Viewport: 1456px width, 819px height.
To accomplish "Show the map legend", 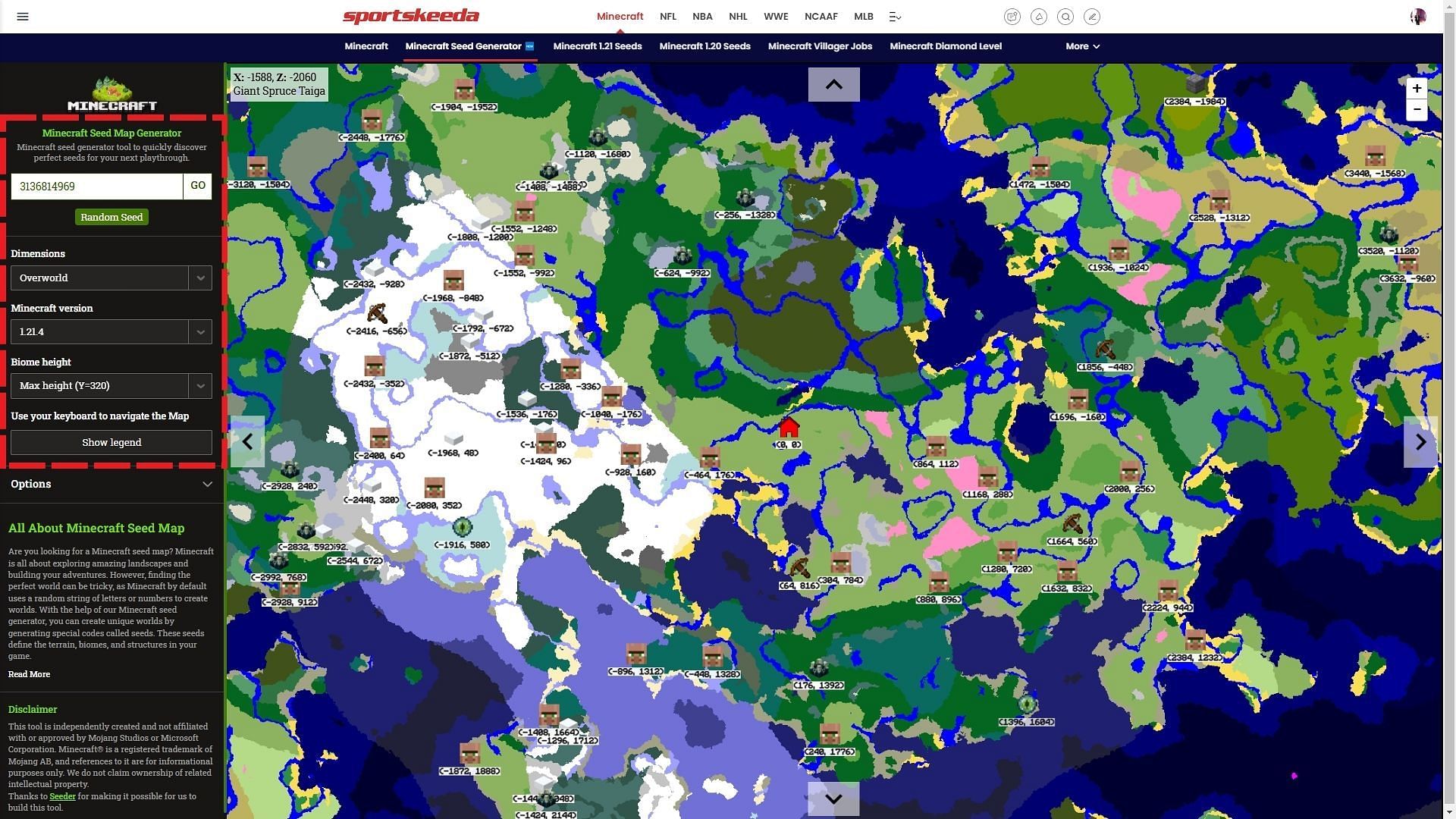I will tap(110, 442).
